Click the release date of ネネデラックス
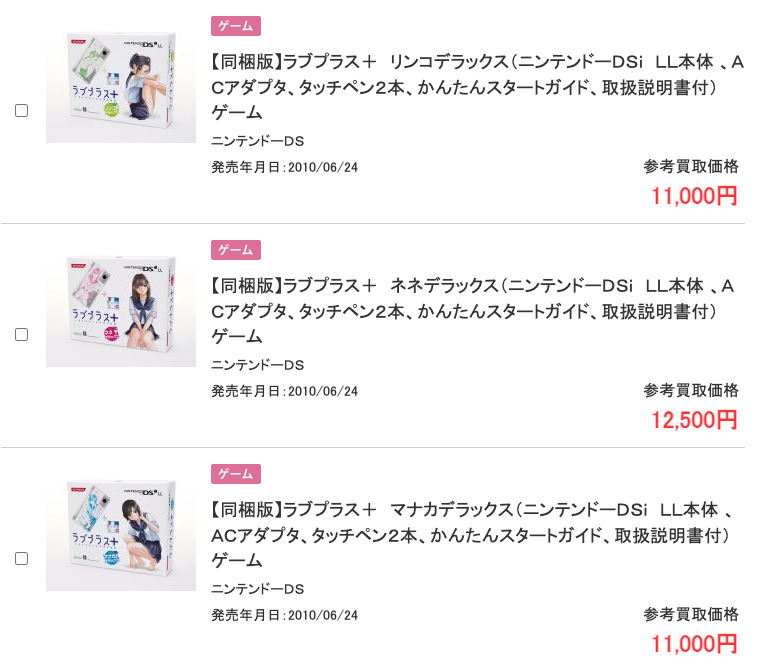 tap(284, 391)
